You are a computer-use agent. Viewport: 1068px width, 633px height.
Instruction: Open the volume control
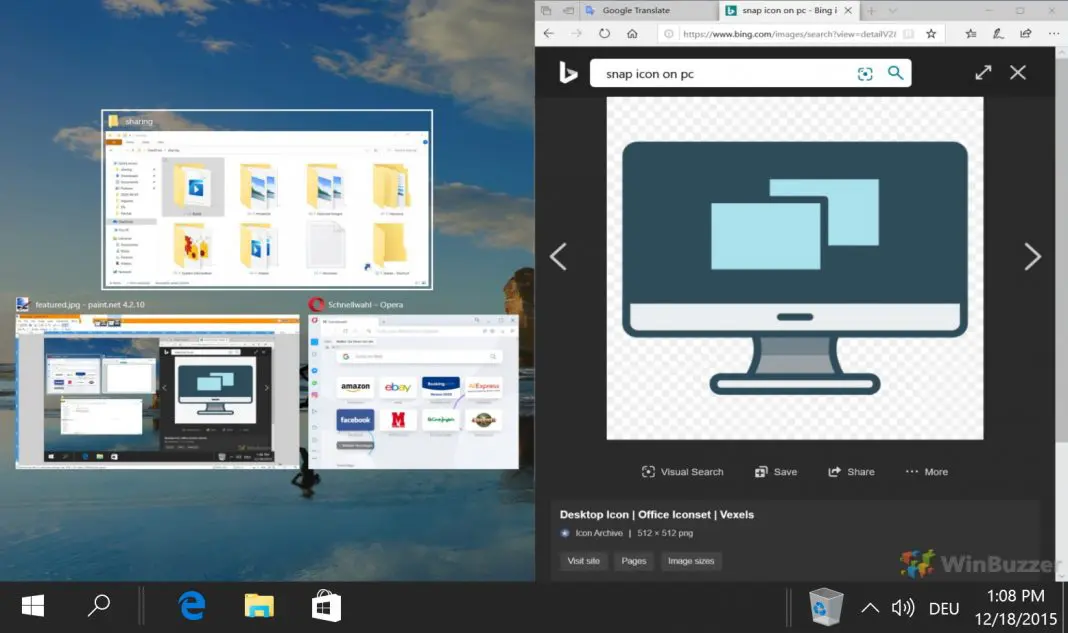coord(902,607)
